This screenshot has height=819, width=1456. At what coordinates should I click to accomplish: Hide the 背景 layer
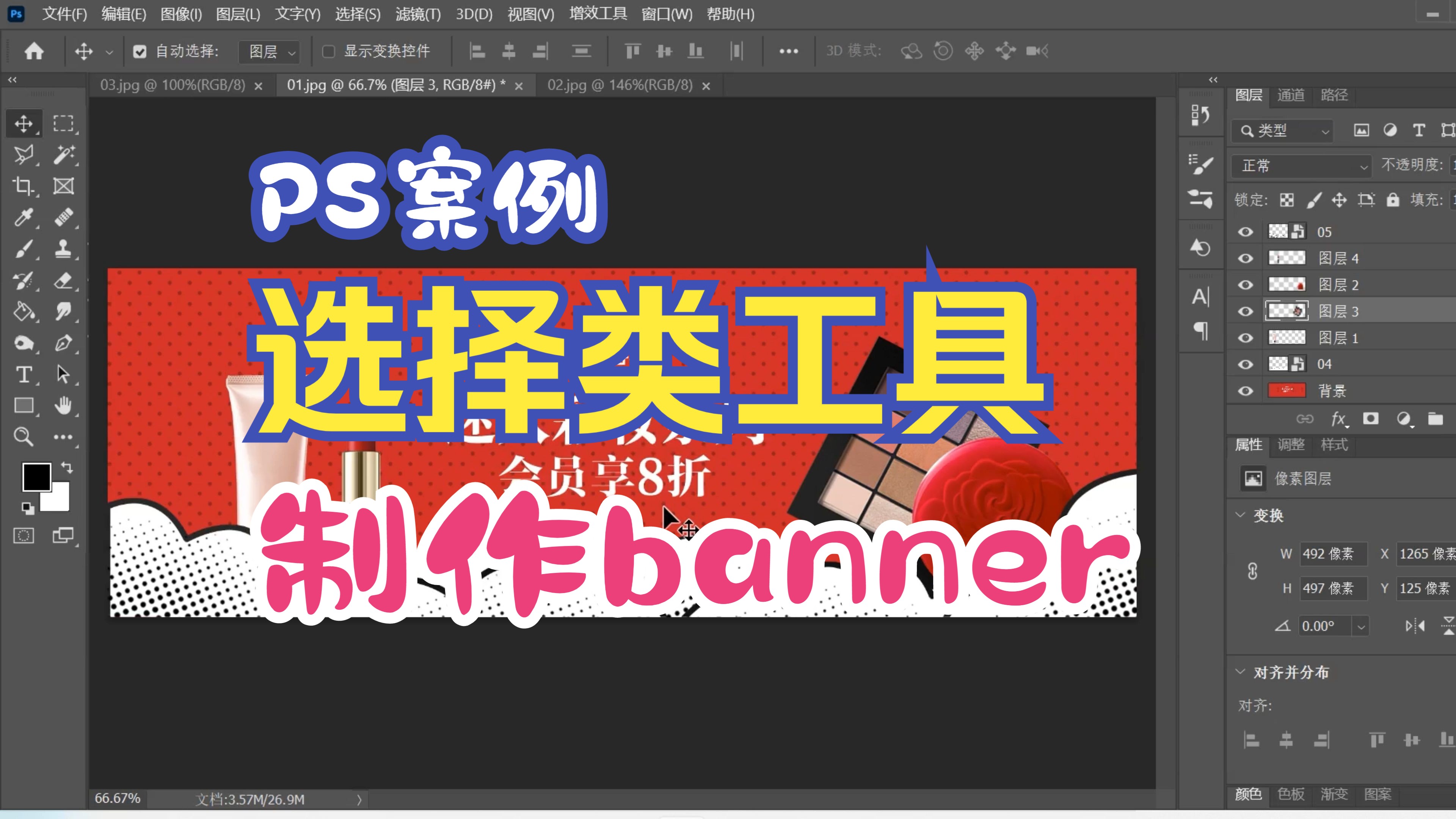[x=1245, y=391]
